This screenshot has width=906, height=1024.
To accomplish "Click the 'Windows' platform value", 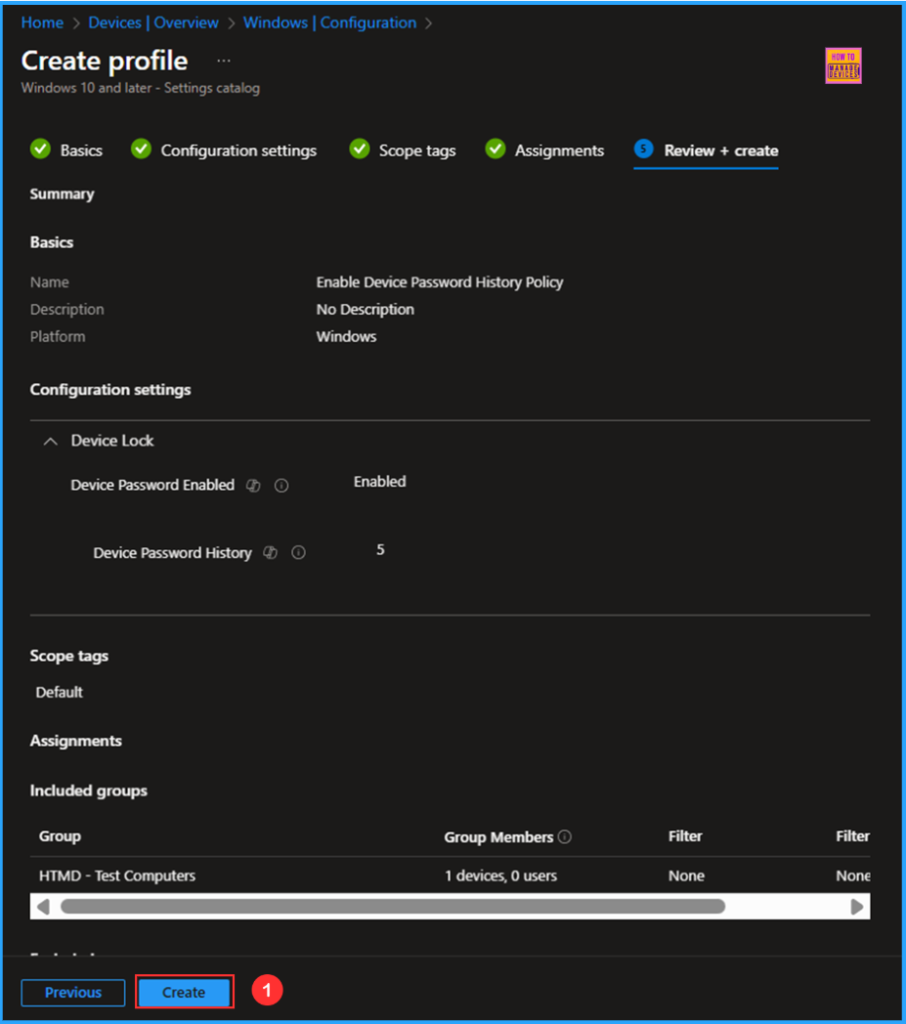I will pyautogui.click(x=346, y=337).
